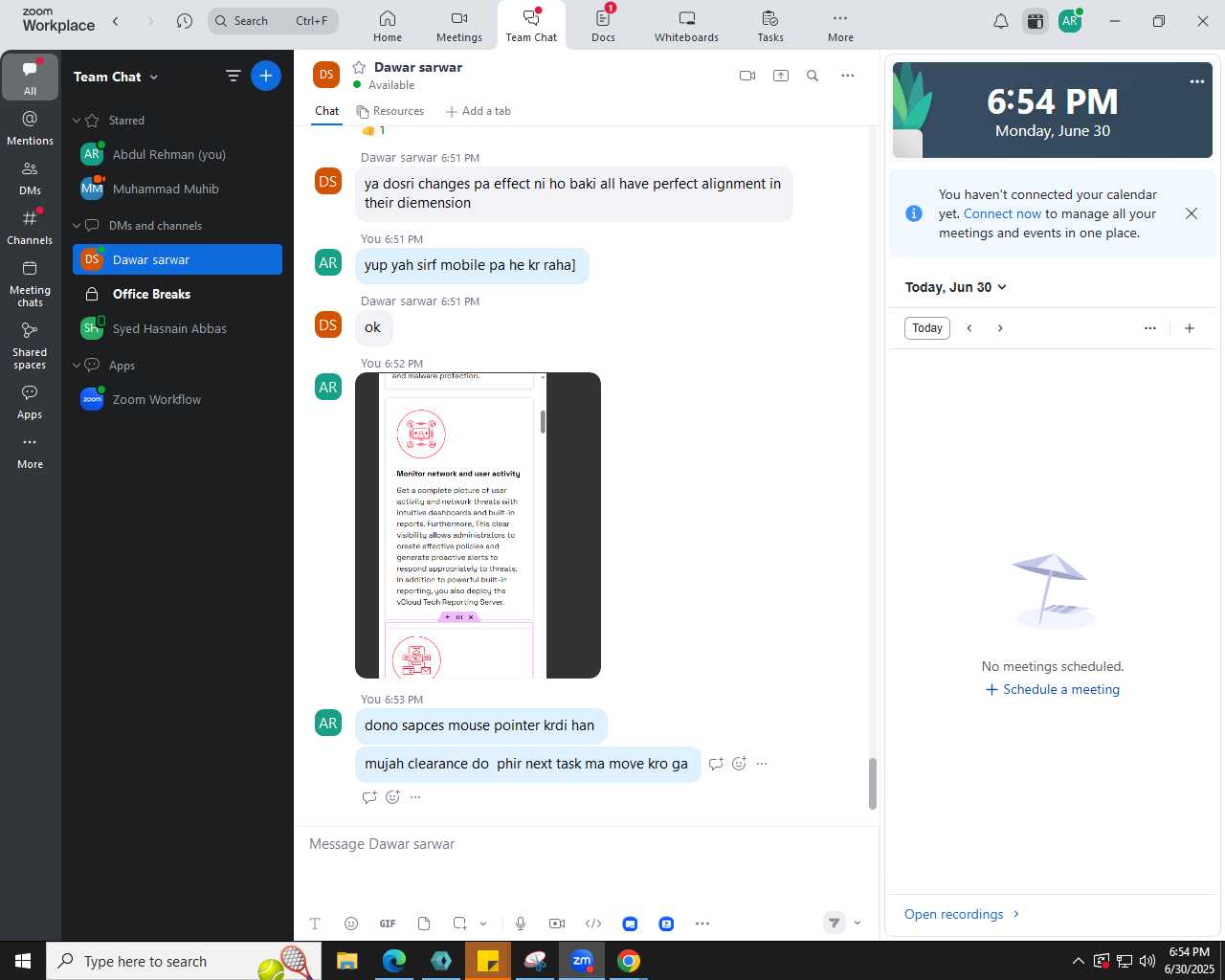
Task: Click the Message Dawar sarwar input field
Action: pos(586,844)
